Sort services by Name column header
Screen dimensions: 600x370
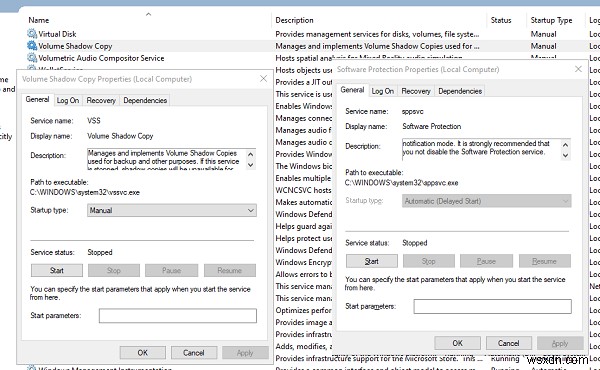click(39, 20)
